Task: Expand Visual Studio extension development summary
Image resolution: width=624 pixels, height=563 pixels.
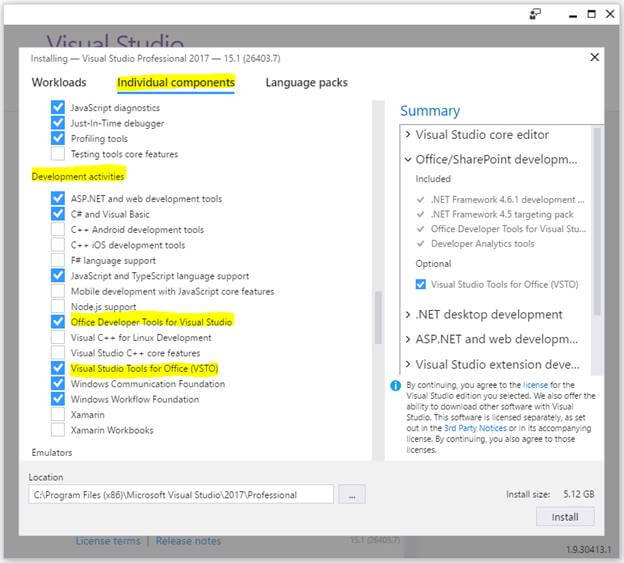Action: [x=408, y=364]
